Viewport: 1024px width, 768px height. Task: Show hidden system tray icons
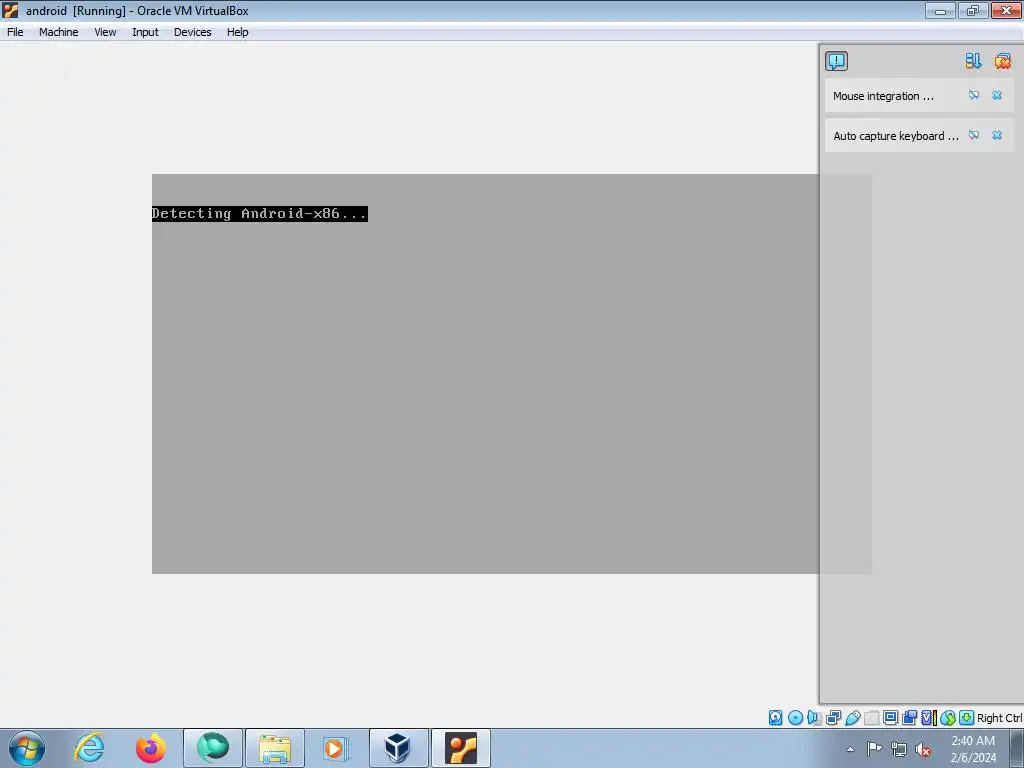point(850,749)
